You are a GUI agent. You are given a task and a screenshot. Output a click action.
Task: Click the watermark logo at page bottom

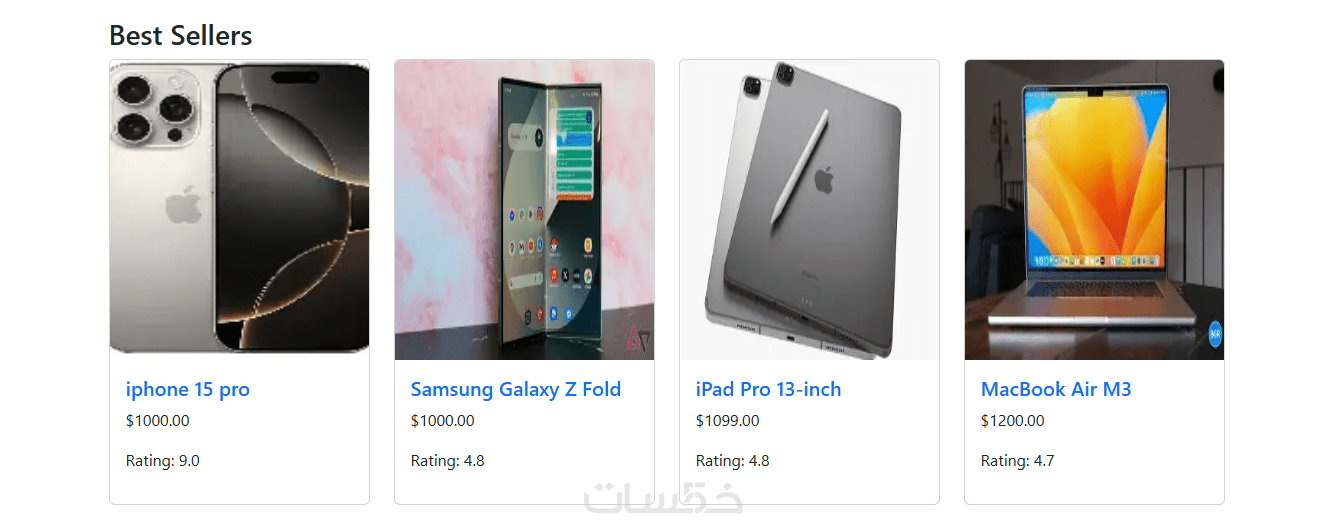[x=665, y=498]
